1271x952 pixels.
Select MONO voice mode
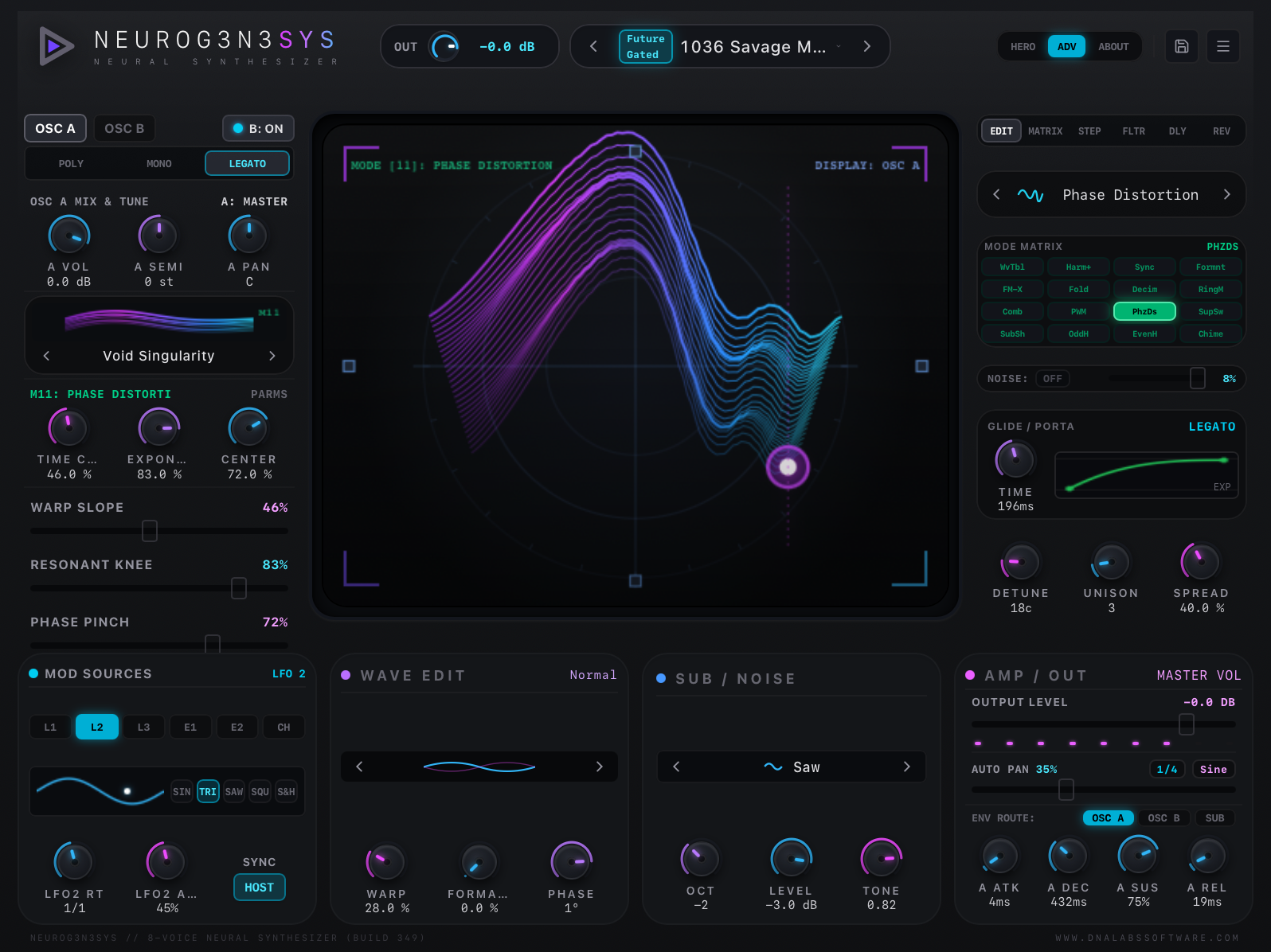point(159,163)
